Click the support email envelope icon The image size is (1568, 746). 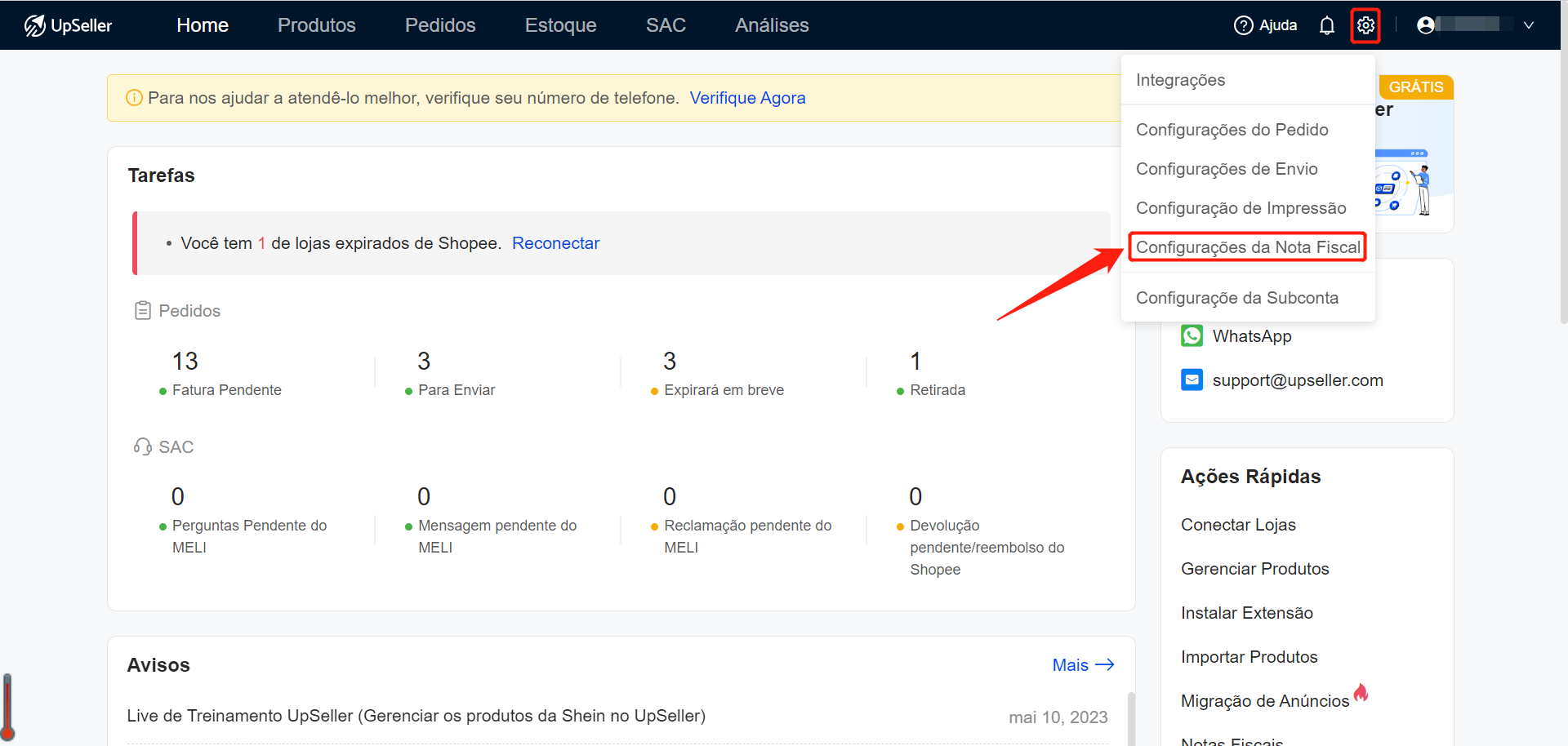click(1192, 380)
